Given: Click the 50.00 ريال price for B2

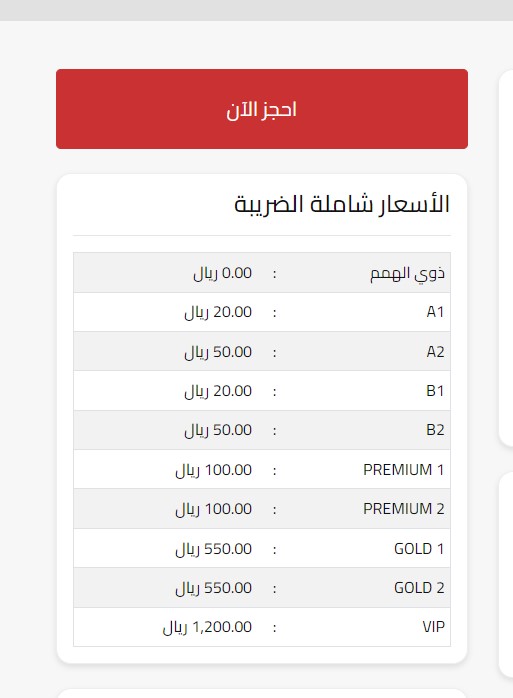Looking at the screenshot, I should click(218, 430).
